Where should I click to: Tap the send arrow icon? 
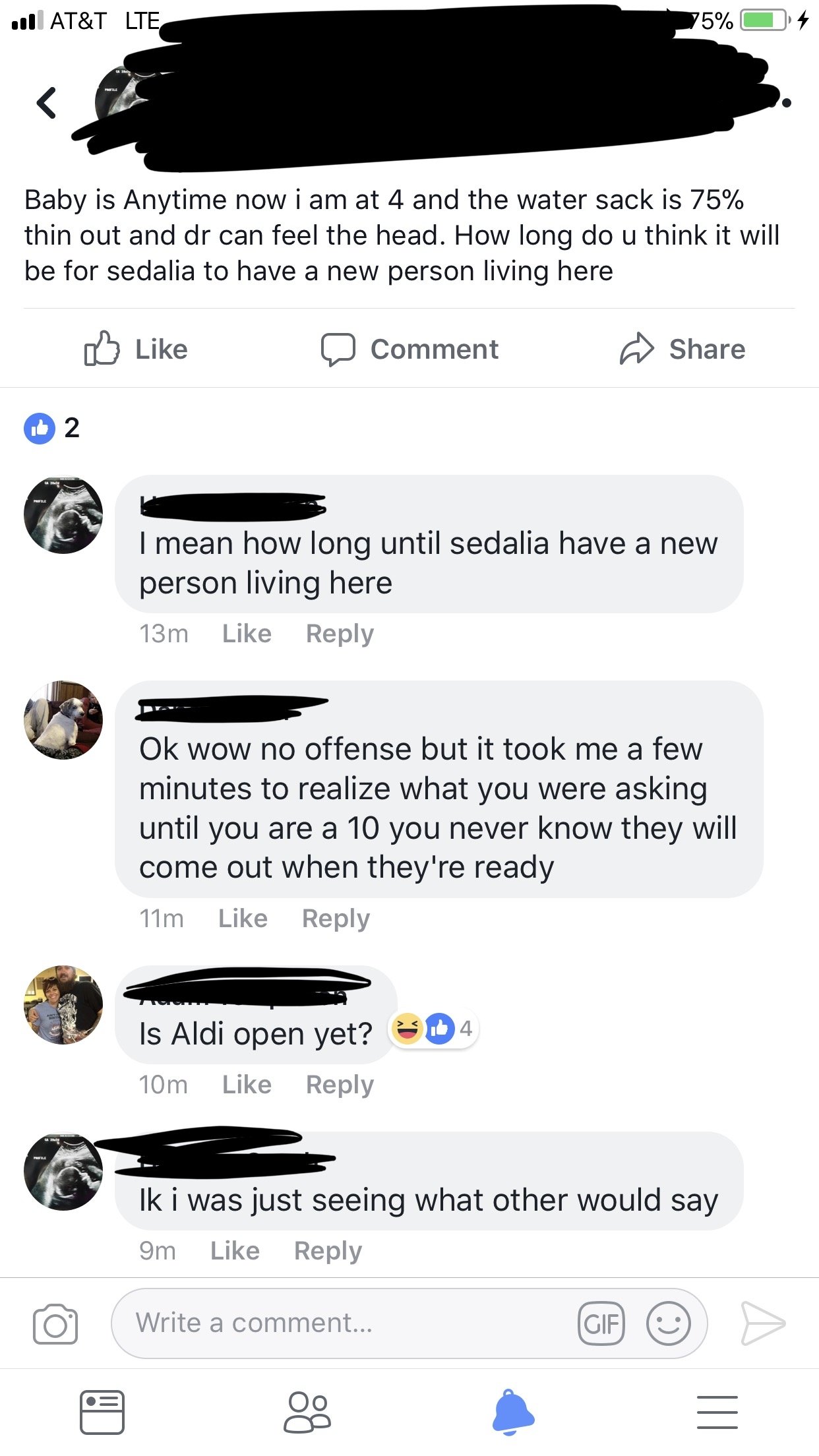[x=763, y=1323]
